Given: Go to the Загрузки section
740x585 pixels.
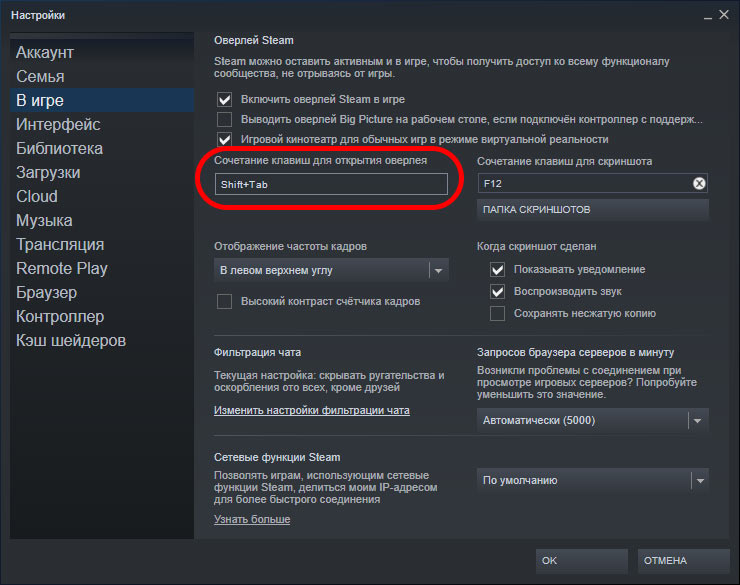Looking at the screenshot, I should point(102,173).
